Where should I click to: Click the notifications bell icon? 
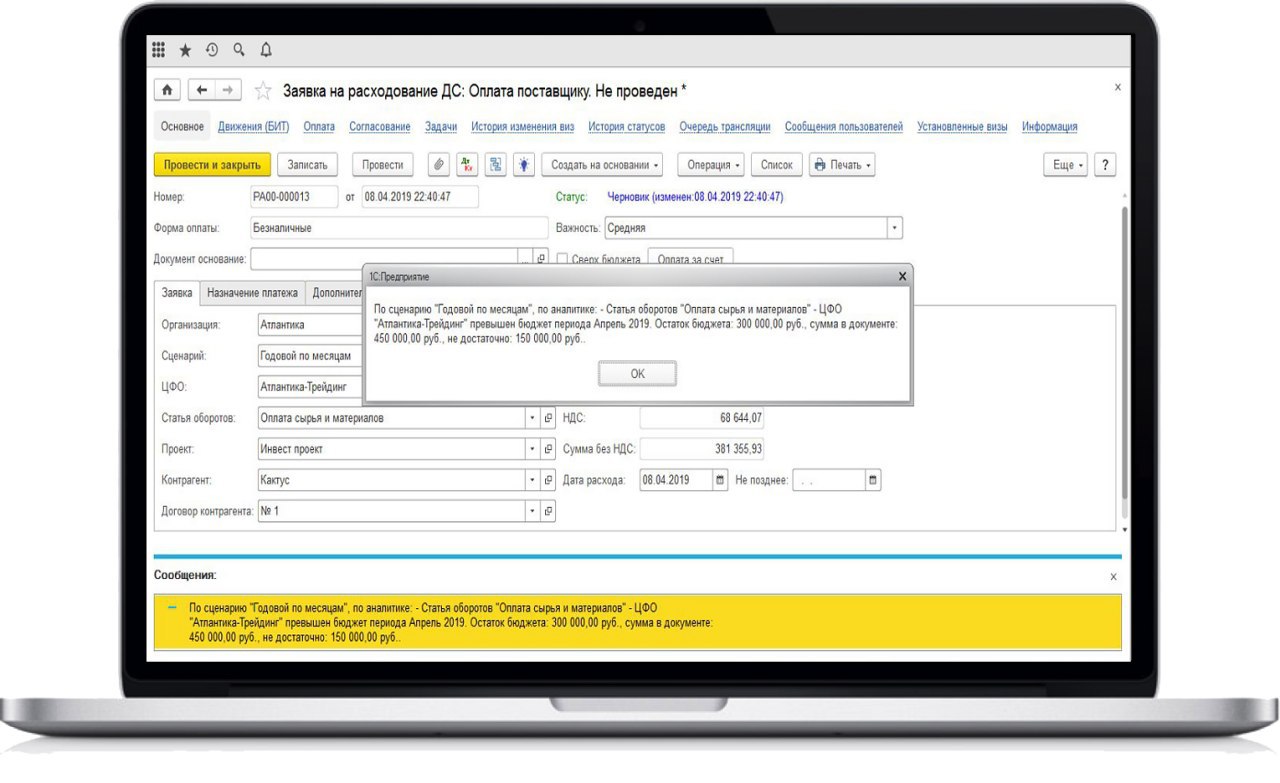(265, 50)
